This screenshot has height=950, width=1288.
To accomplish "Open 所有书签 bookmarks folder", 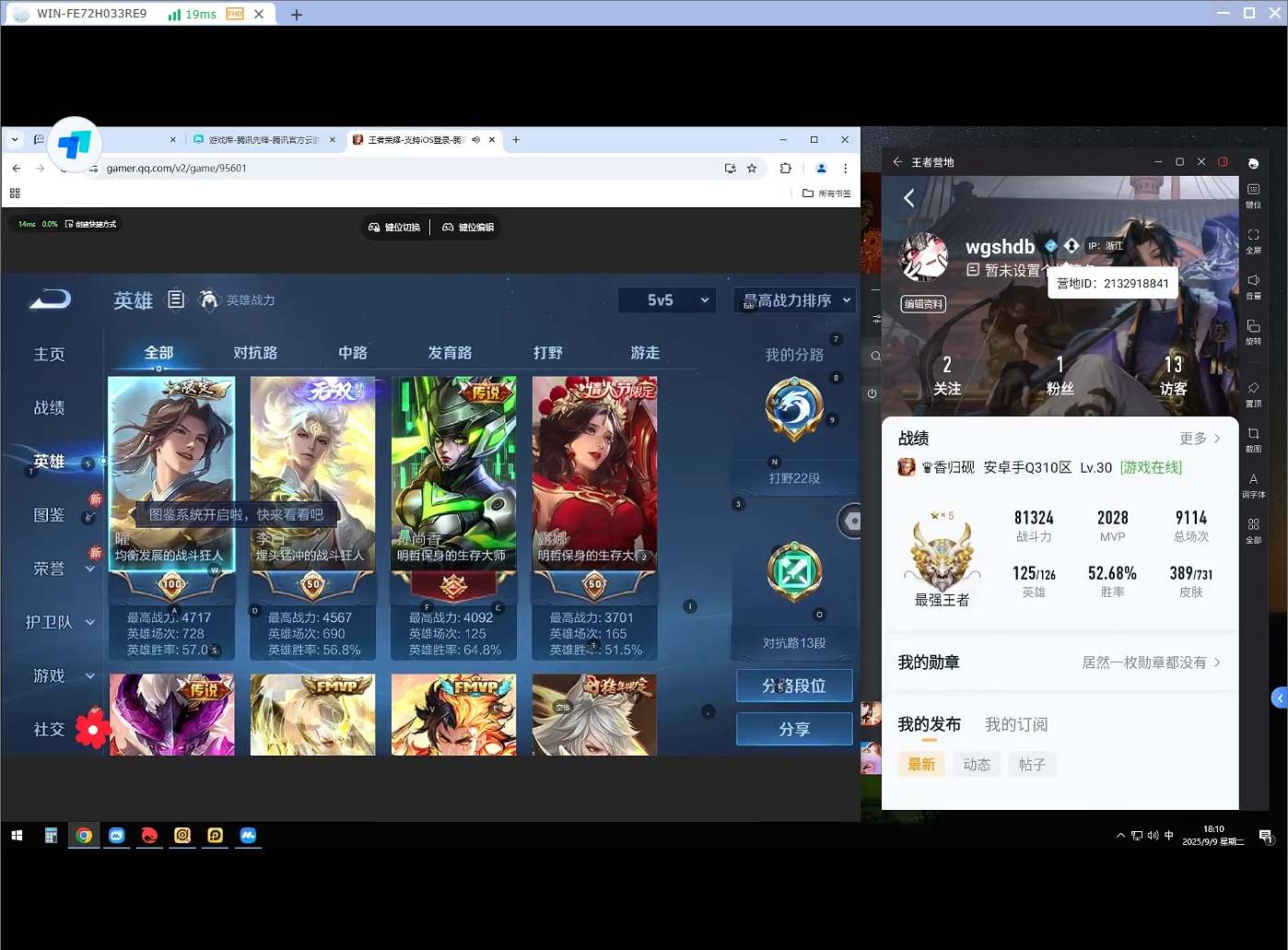I will (x=827, y=194).
